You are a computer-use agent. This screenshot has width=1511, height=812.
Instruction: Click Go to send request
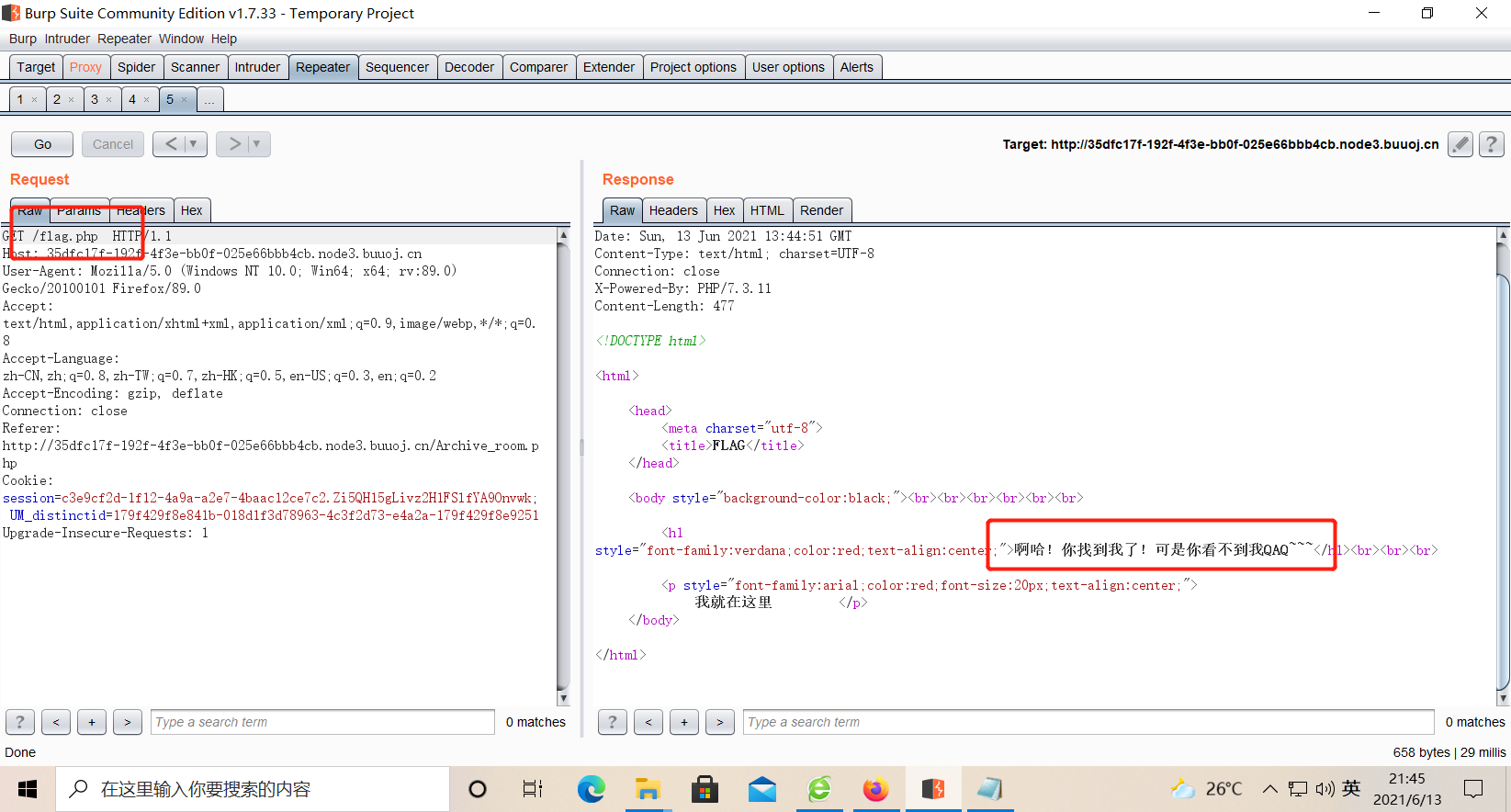tap(42, 144)
